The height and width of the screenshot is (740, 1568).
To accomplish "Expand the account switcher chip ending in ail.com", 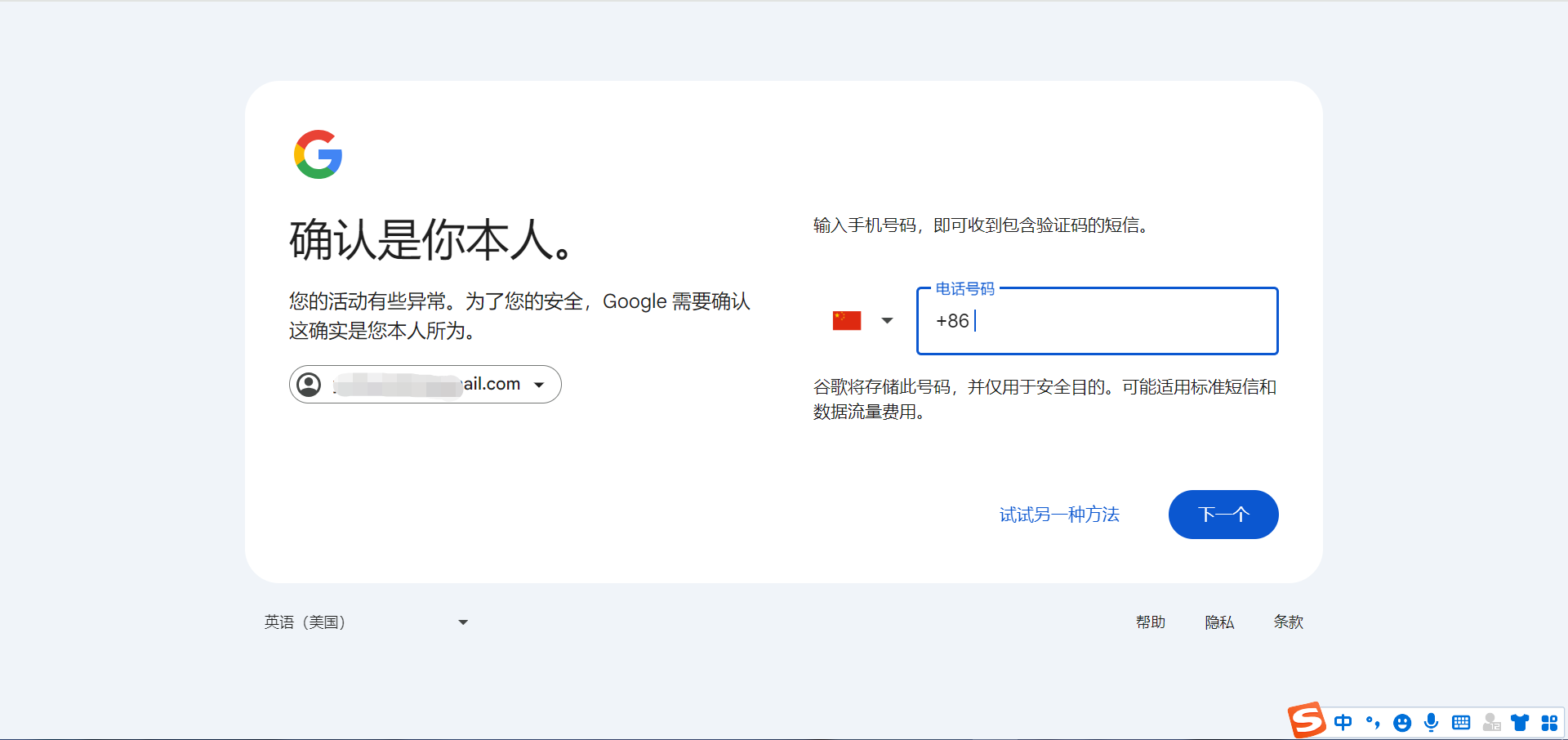I will click(x=425, y=384).
